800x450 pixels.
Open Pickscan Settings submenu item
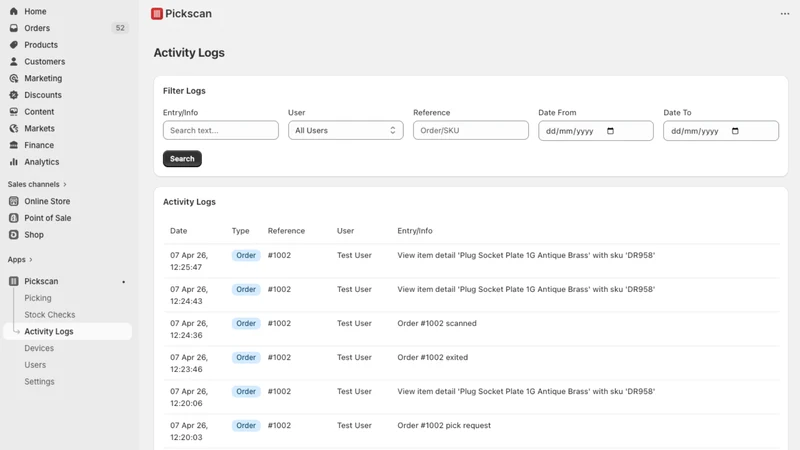pyautogui.click(x=39, y=382)
